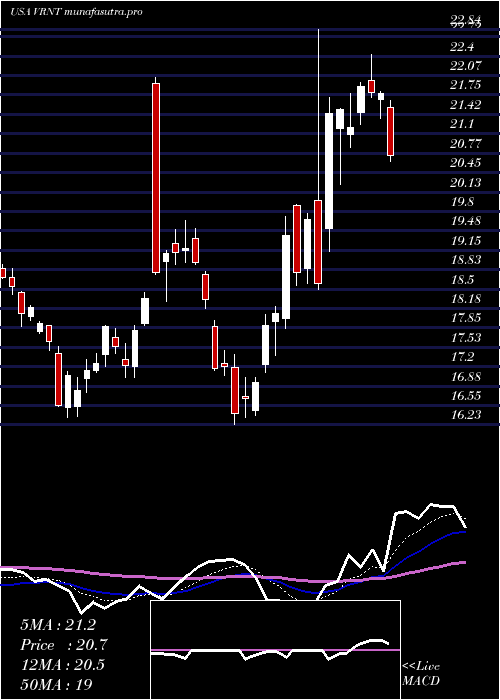Click the 17.53 price axis label
The width and height of the screenshot is (500, 700).
point(466,338)
